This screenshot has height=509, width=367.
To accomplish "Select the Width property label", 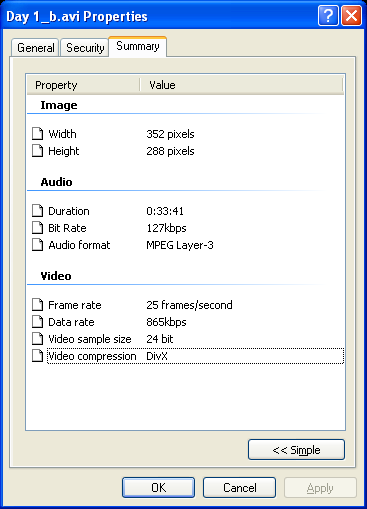I will click(x=62, y=134).
